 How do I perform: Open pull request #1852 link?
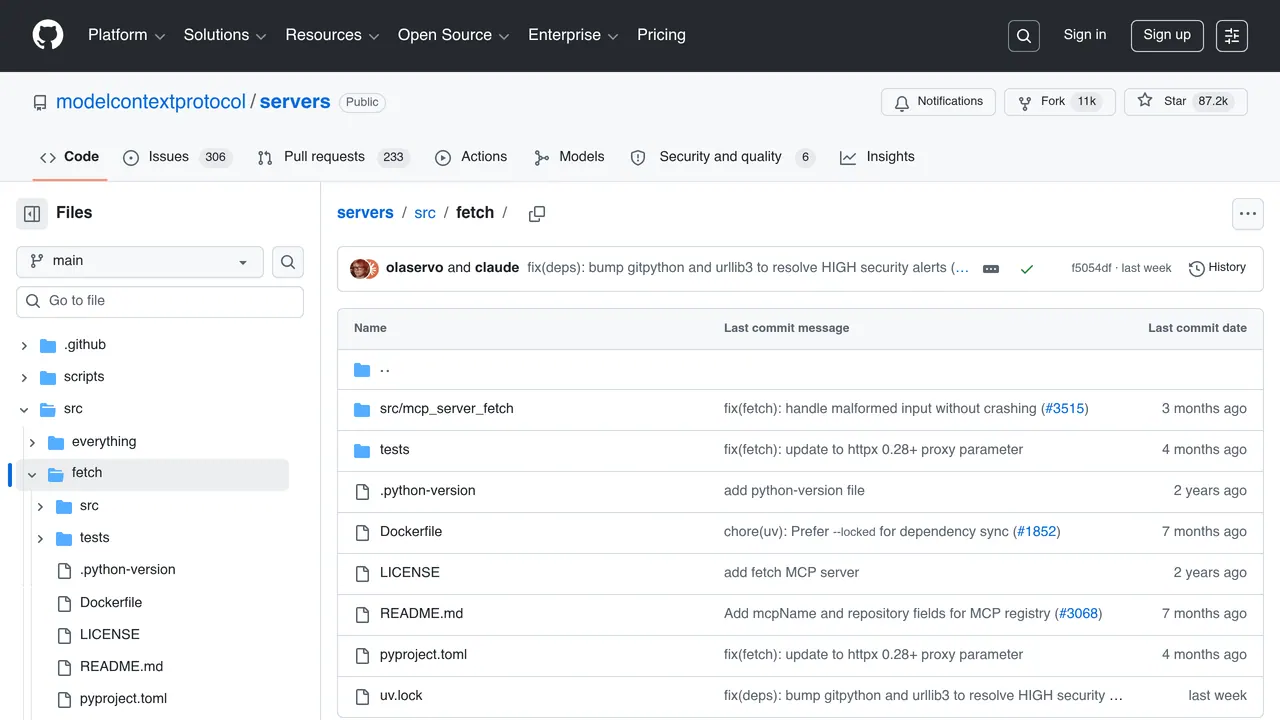coord(1036,532)
